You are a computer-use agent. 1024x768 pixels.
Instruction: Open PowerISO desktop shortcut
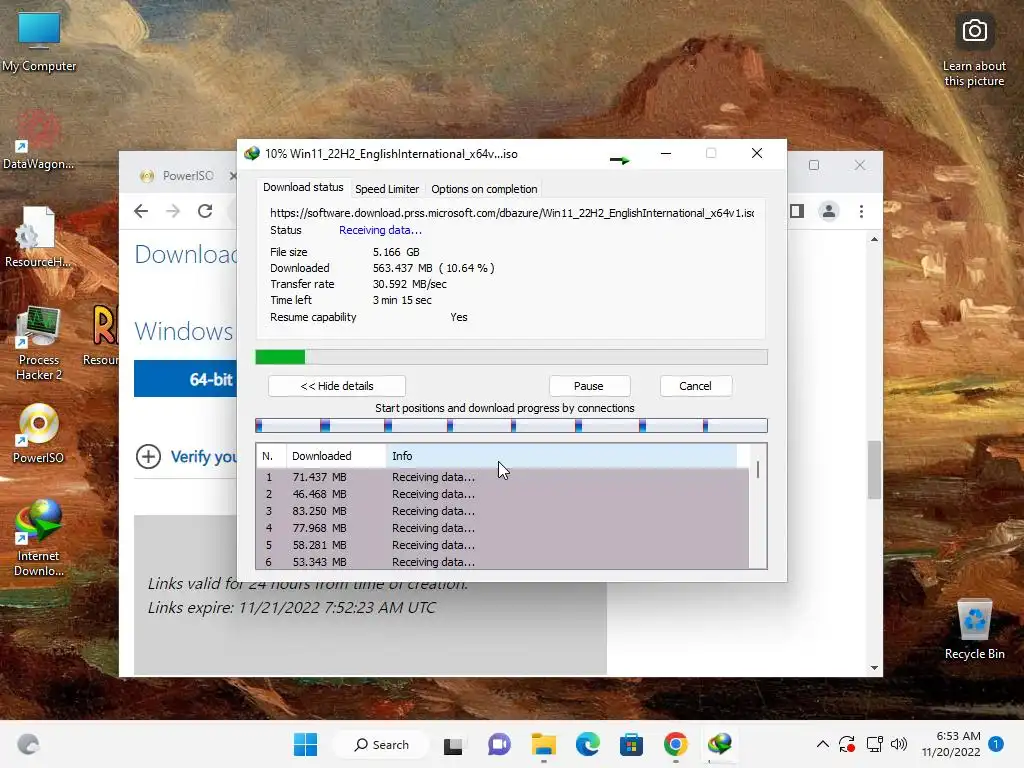pos(39,432)
